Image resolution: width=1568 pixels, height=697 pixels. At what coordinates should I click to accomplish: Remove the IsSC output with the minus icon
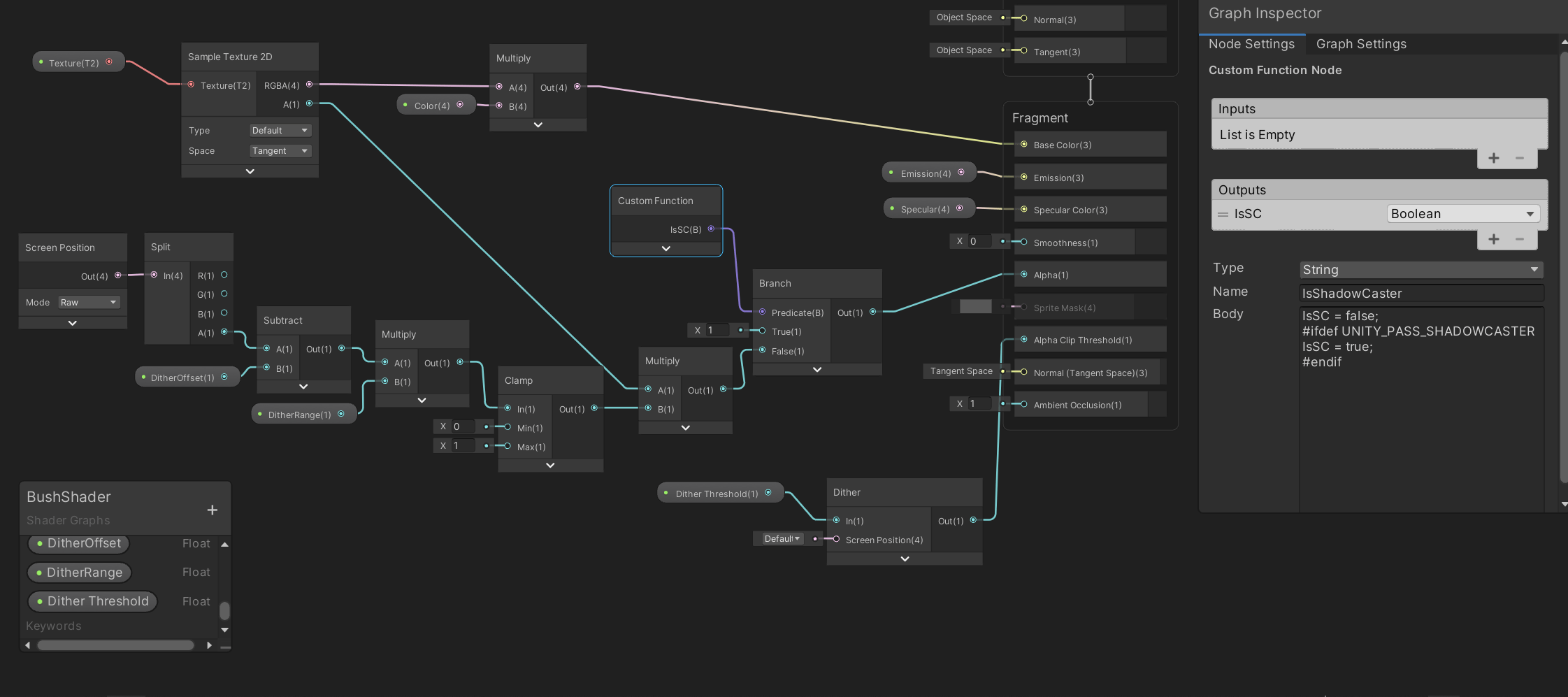1519,239
